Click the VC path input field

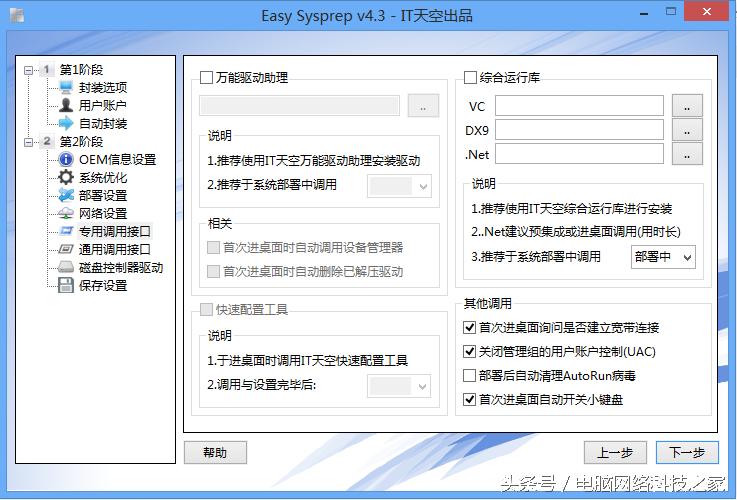tap(580, 106)
